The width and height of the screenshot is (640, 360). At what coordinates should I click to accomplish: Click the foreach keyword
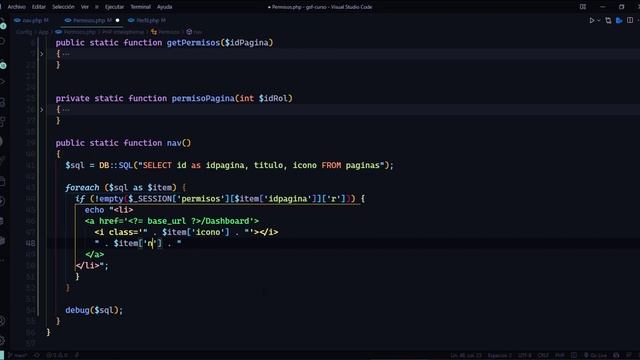[82, 188]
